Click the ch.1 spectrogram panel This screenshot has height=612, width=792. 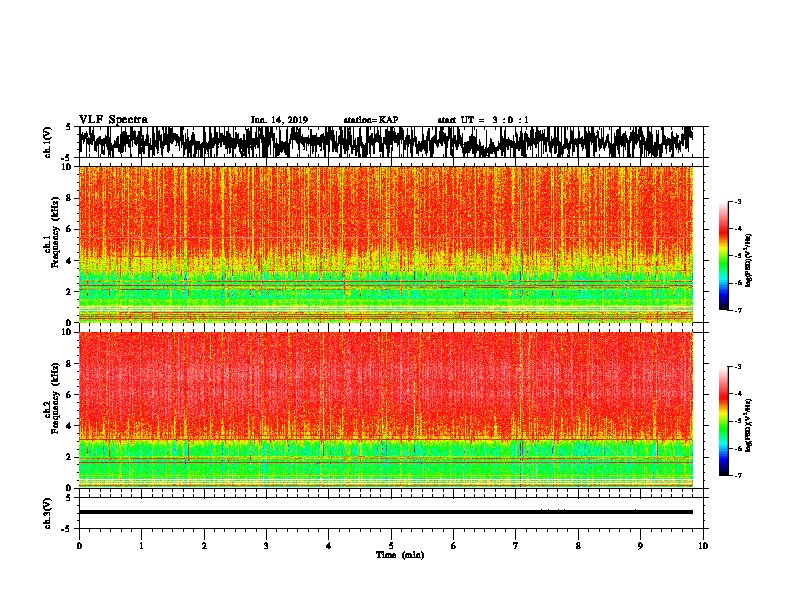(x=386, y=244)
